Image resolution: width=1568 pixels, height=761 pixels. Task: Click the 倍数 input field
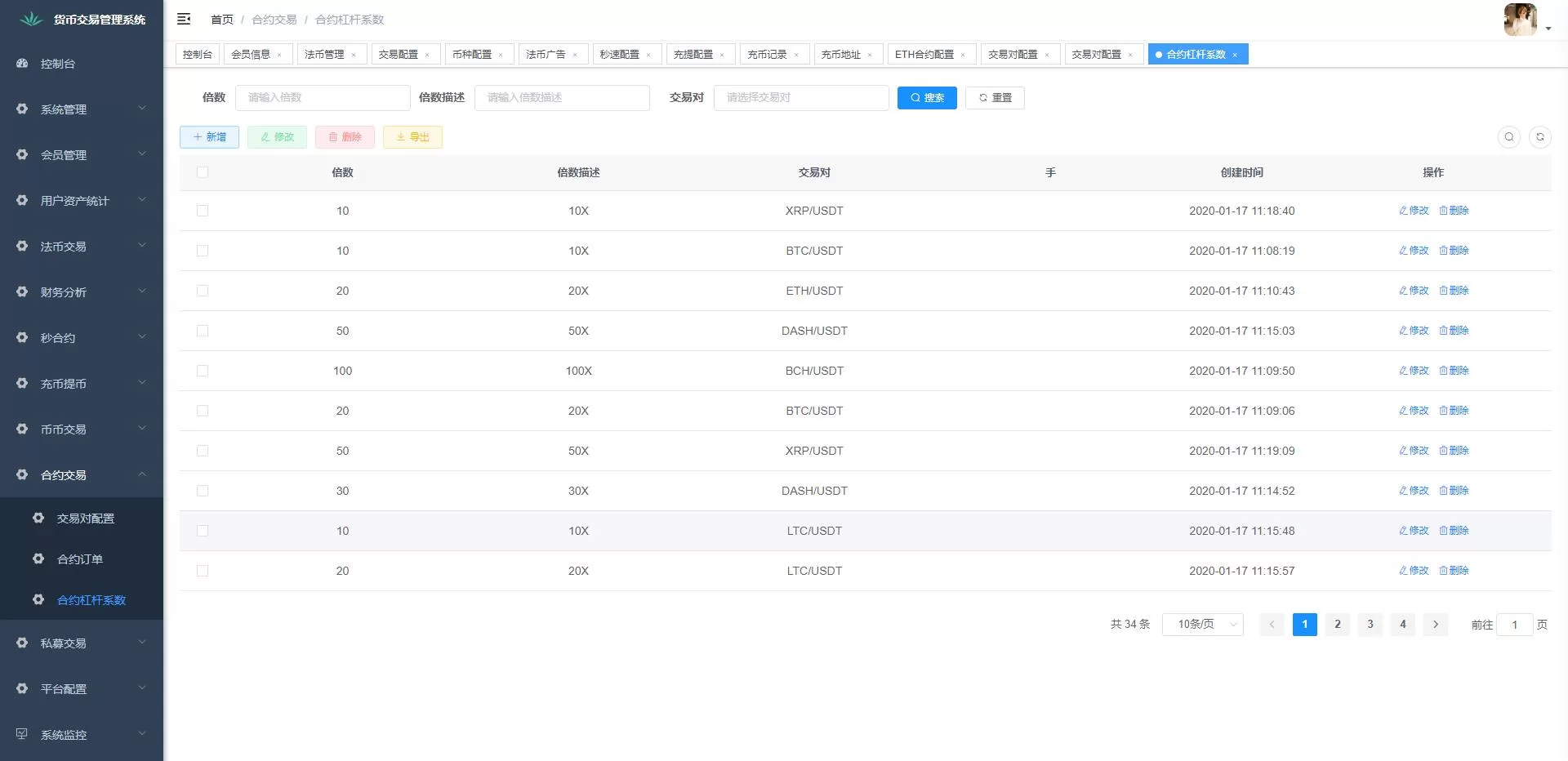pos(323,98)
